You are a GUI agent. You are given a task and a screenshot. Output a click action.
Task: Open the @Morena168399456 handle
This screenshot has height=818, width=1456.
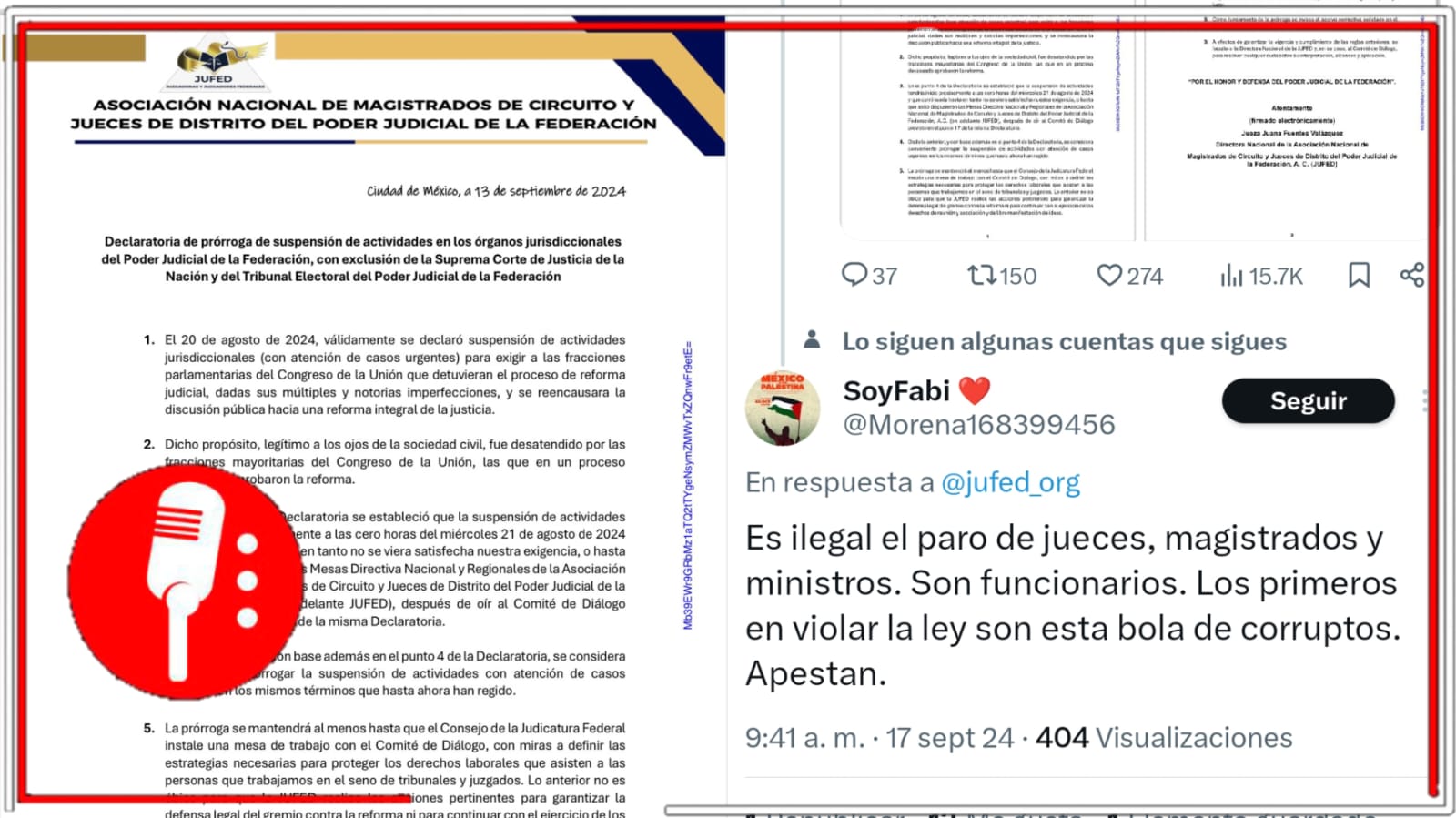pyautogui.click(x=978, y=425)
